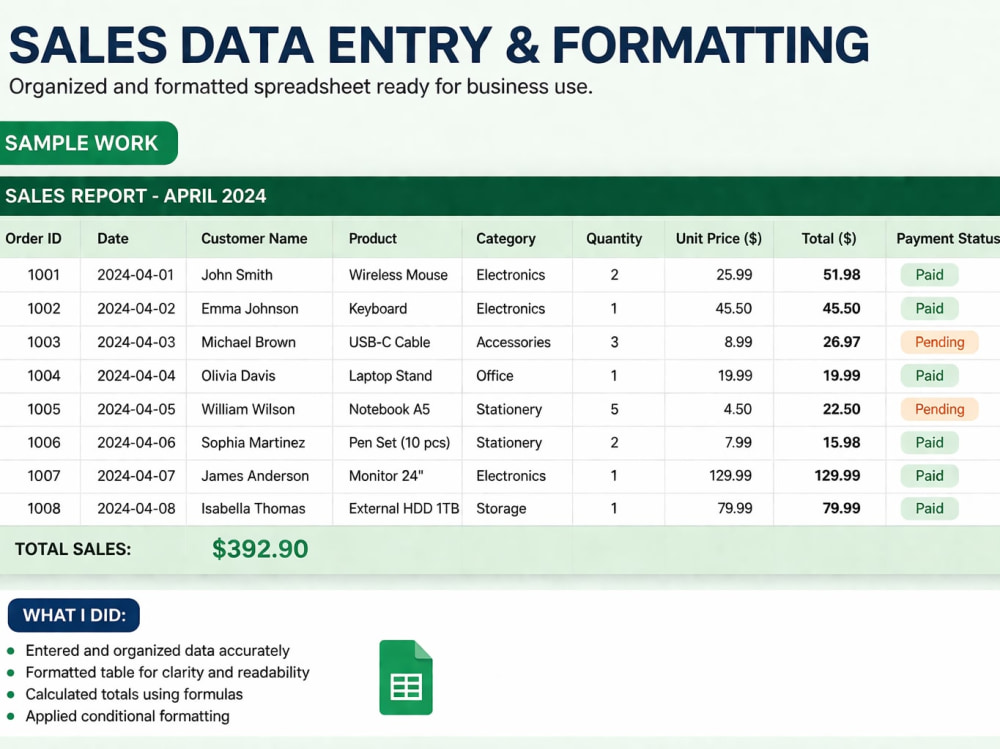Click the SAMPLE WORK badge

click(87, 143)
